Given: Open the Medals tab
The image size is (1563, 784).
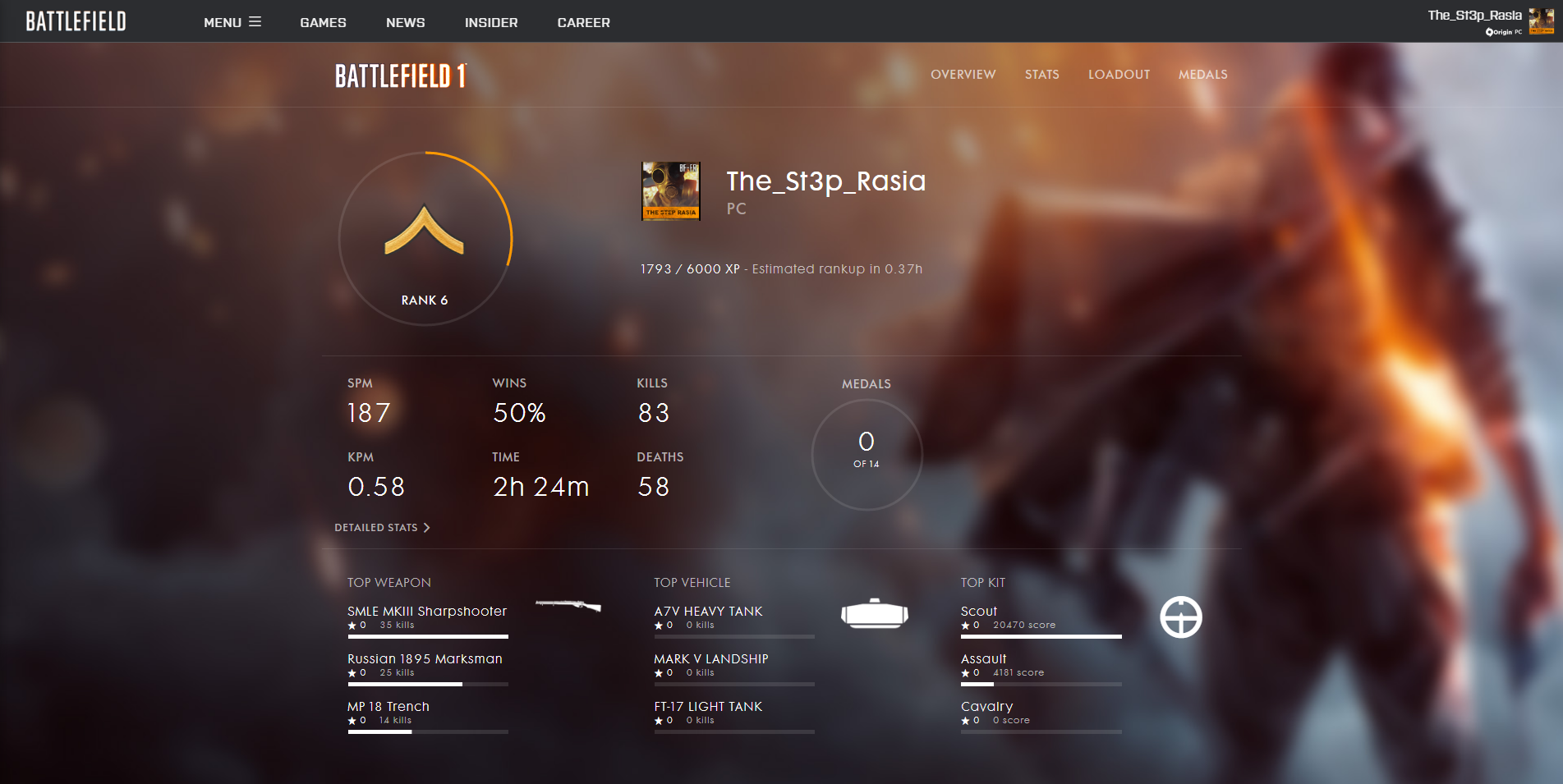Looking at the screenshot, I should (x=1202, y=75).
